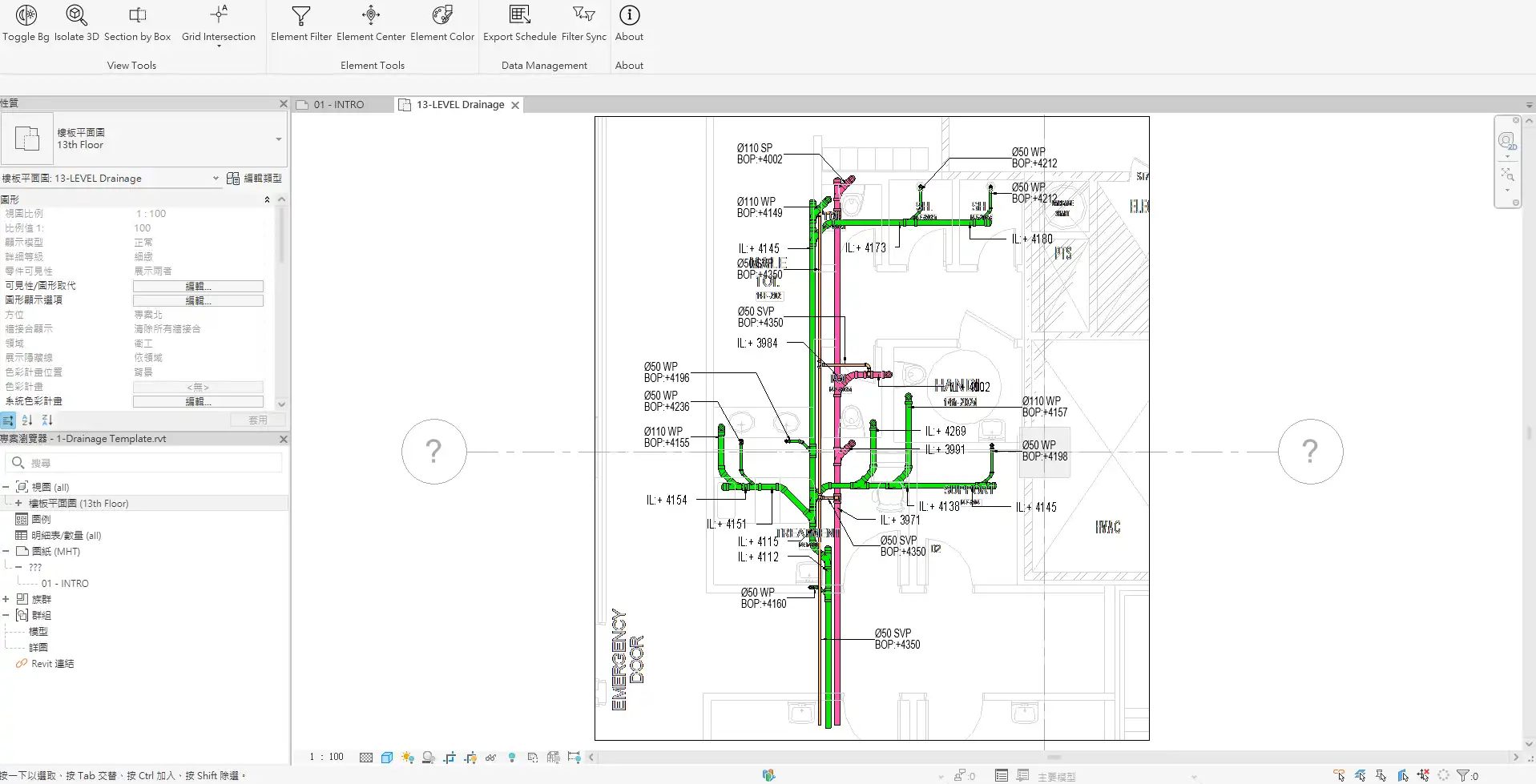Click the detail level grid icon
1536x784 pixels.
click(x=366, y=757)
